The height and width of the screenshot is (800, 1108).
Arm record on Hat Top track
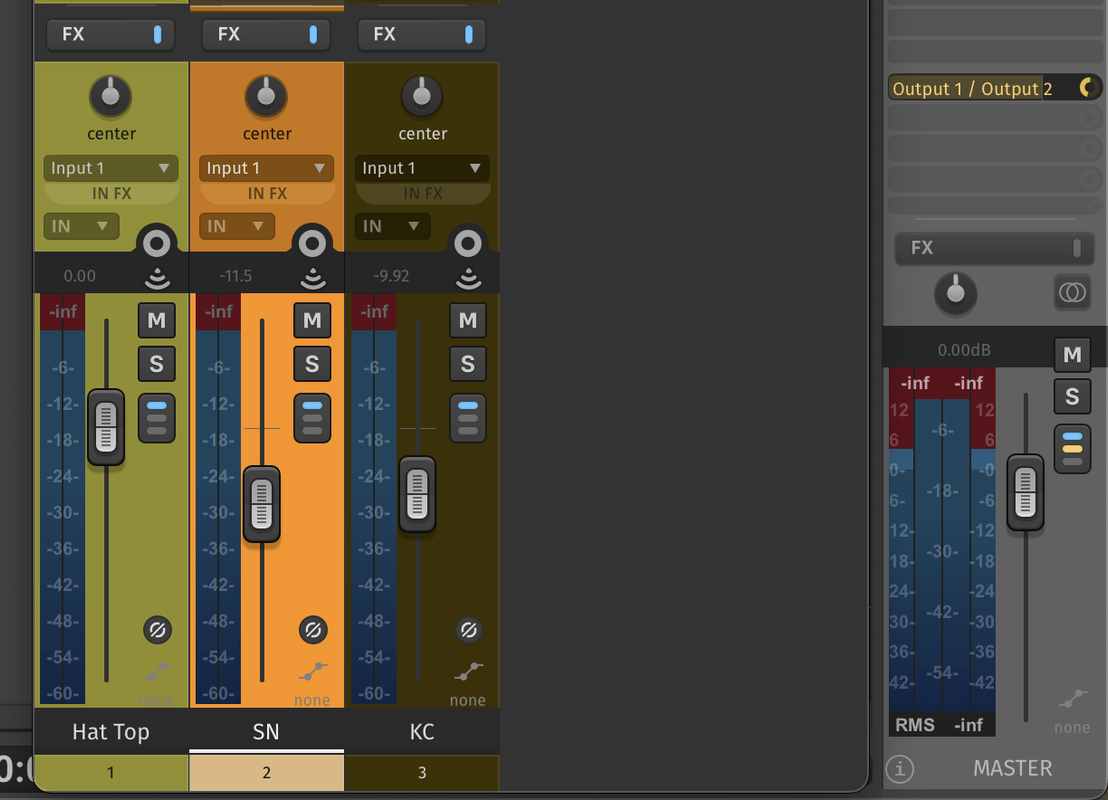point(157,245)
